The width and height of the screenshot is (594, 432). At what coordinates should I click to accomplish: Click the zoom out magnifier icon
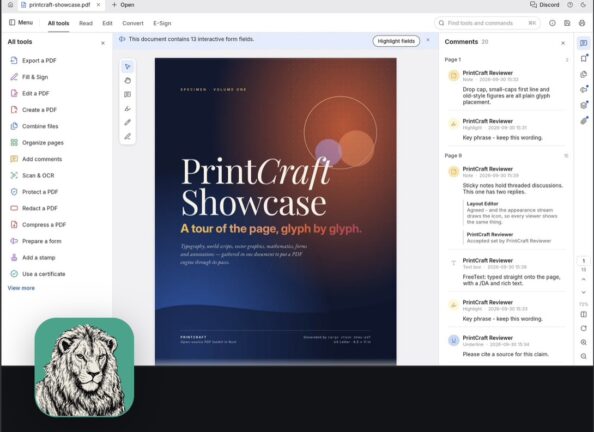pos(584,356)
